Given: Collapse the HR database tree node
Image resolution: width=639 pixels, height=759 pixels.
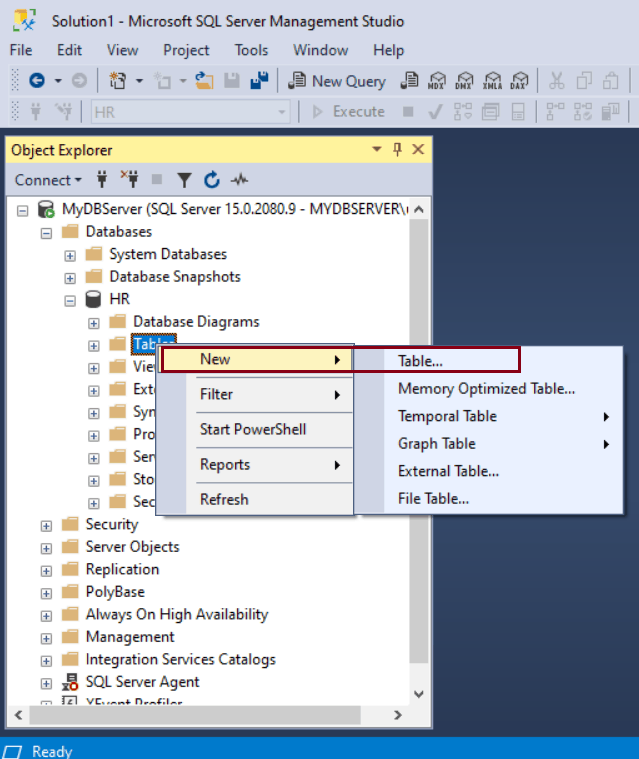Looking at the screenshot, I should pos(70,299).
